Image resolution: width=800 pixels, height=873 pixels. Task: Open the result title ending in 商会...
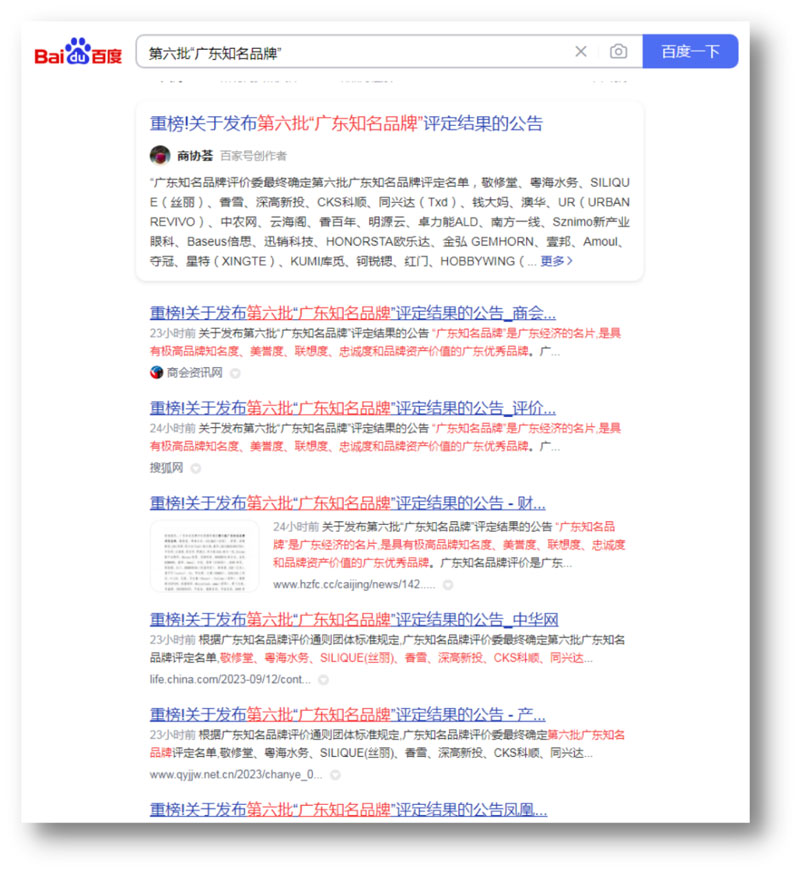tap(353, 313)
